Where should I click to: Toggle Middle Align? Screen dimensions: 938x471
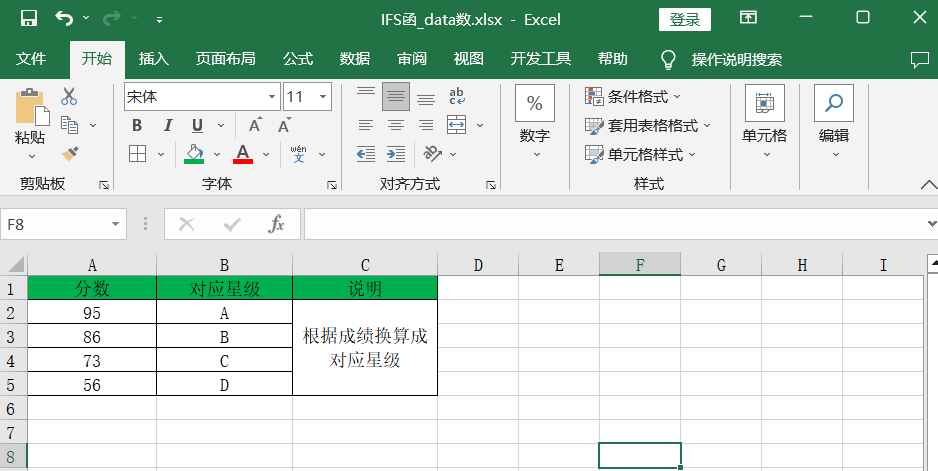point(396,96)
